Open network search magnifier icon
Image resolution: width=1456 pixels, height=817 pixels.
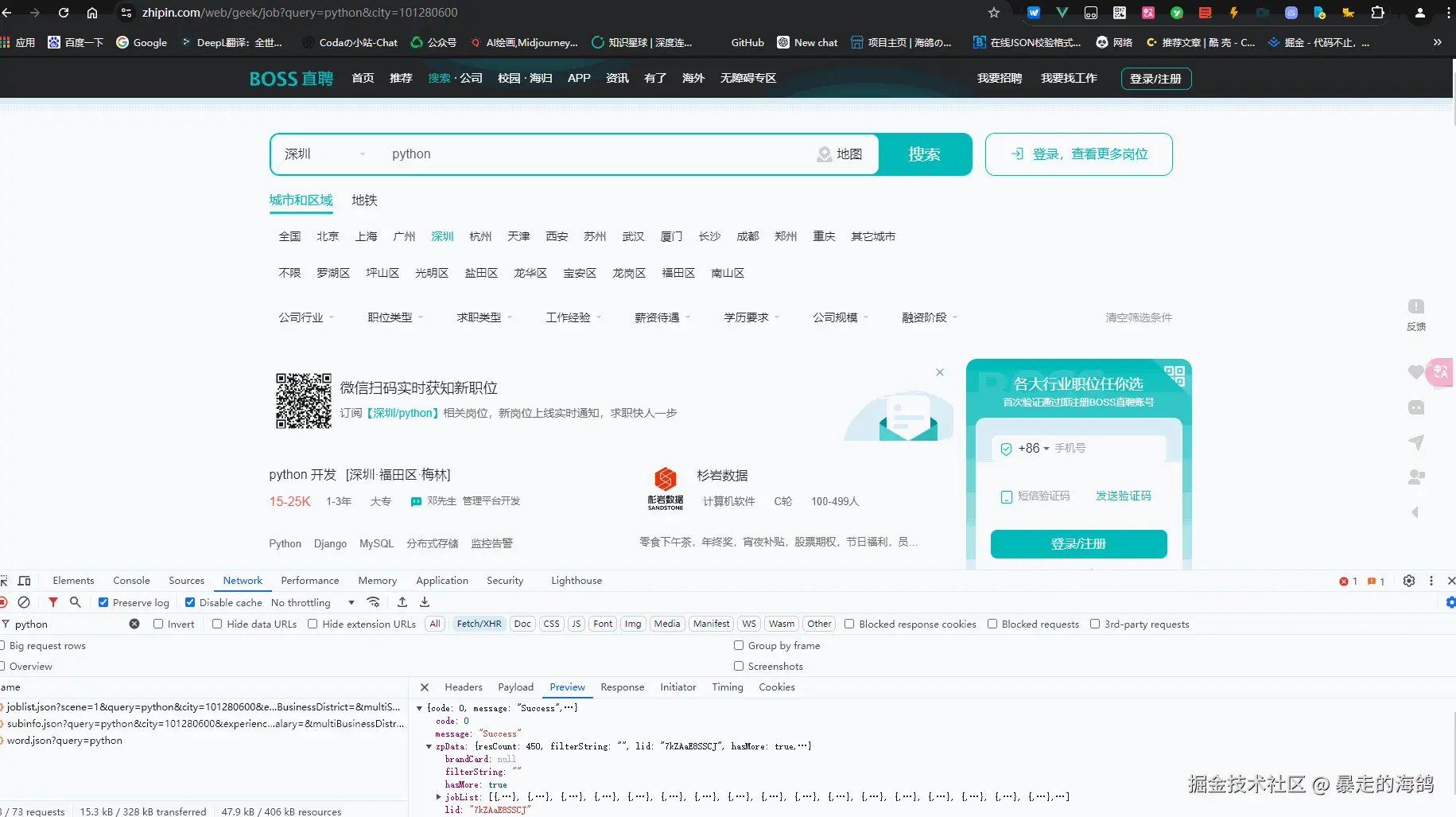click(76, 602)
